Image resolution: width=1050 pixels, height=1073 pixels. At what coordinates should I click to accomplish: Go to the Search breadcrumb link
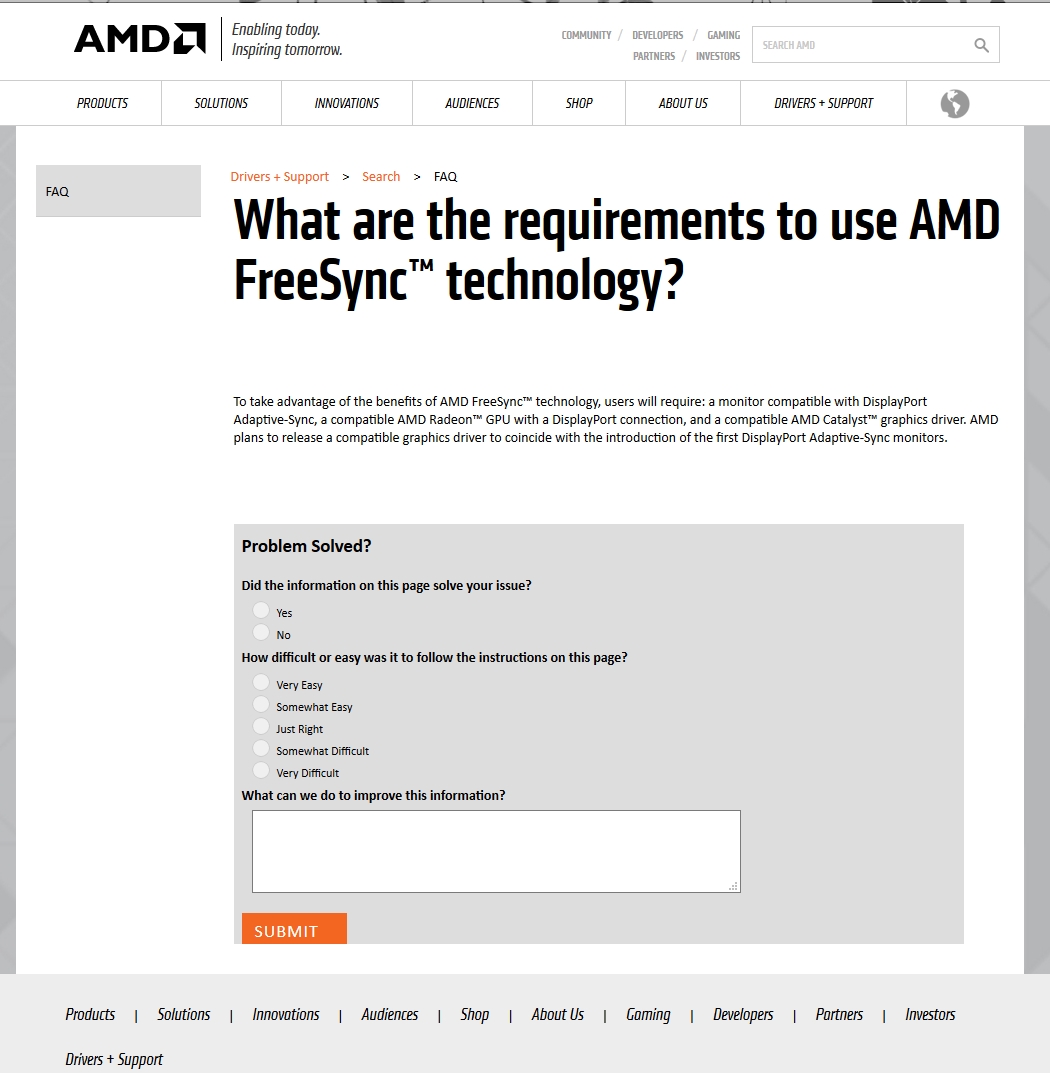[x=381, y=177]
